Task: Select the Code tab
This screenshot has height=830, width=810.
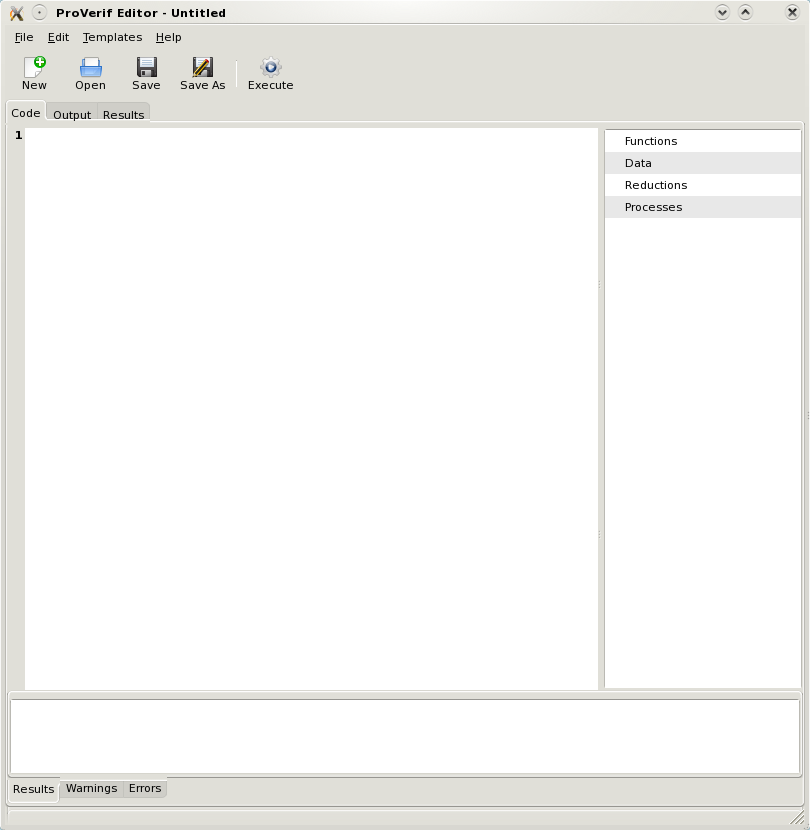Action: pyautogui.click(x=26, y=113)
